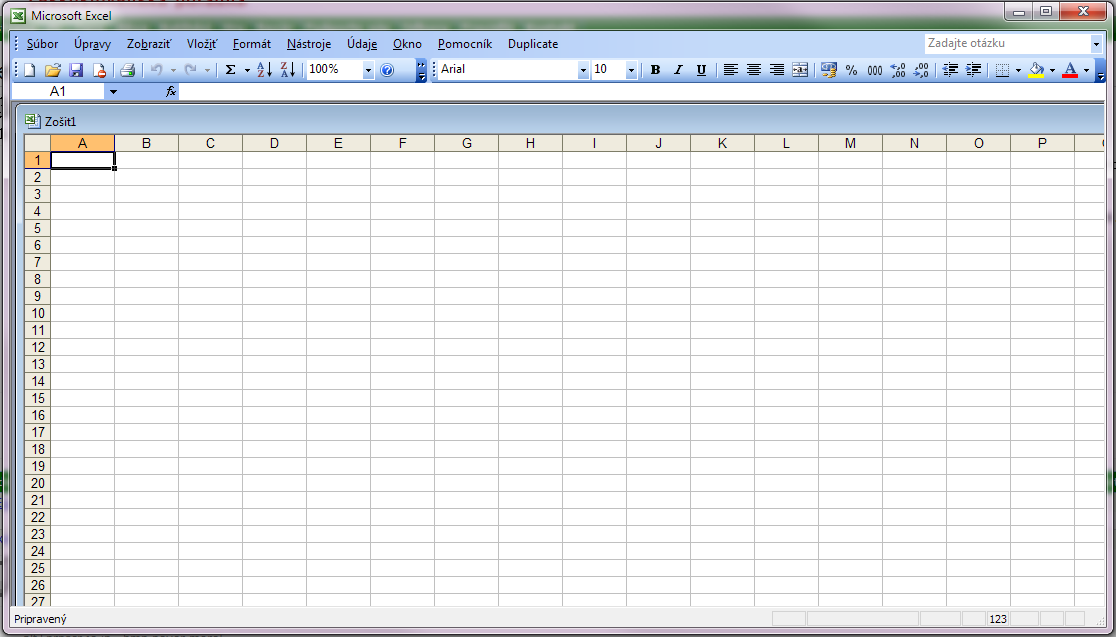This screenshot has width=1116, height=637.
Task: Expand the AutoSum functions arrow
Action: (x=247, y=70)
